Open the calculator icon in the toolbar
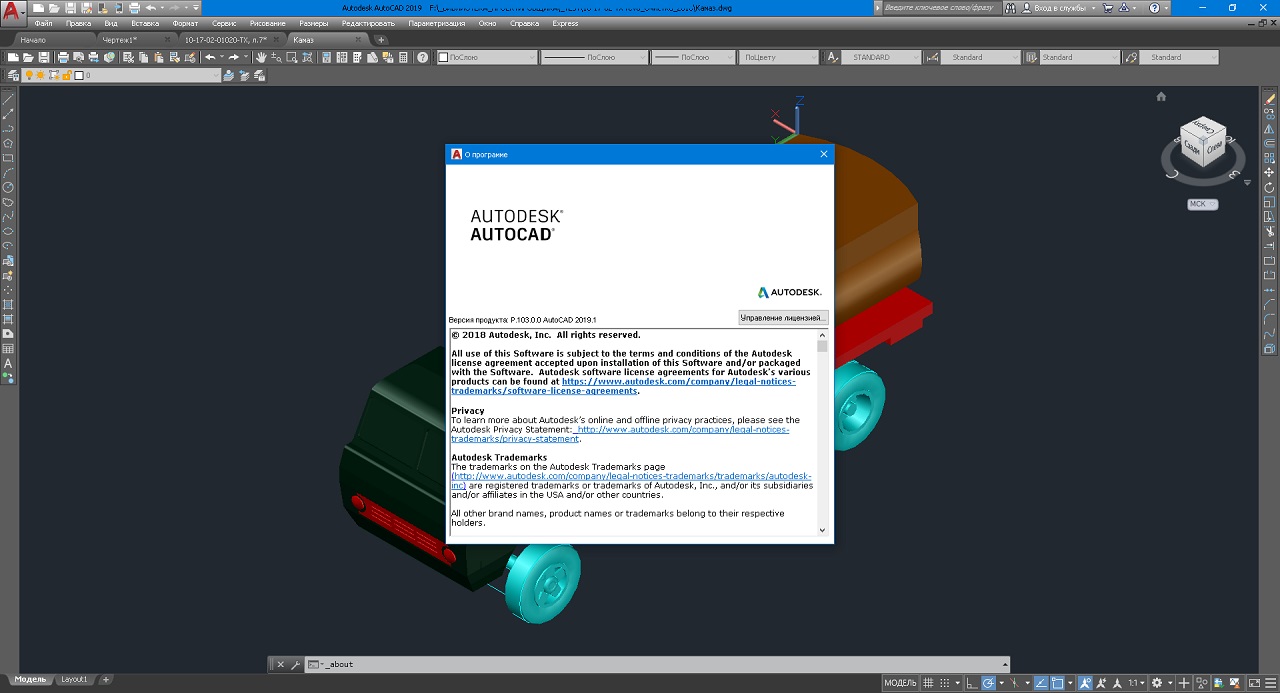Image resolution: width=1280 pixels, height=693 pixels. 403,58
